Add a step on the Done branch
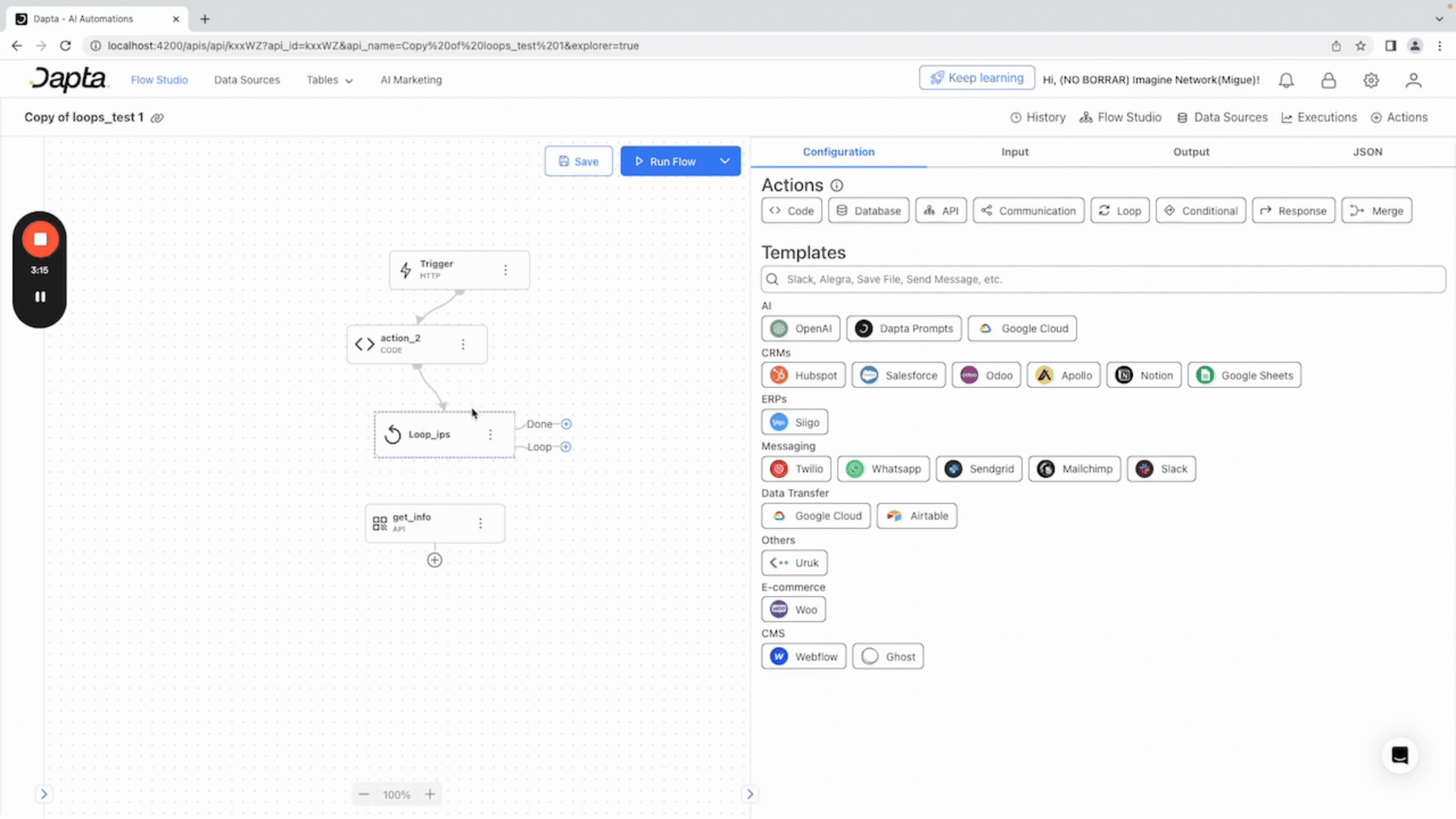1456x819 pixels. click(x=566, y=424)
